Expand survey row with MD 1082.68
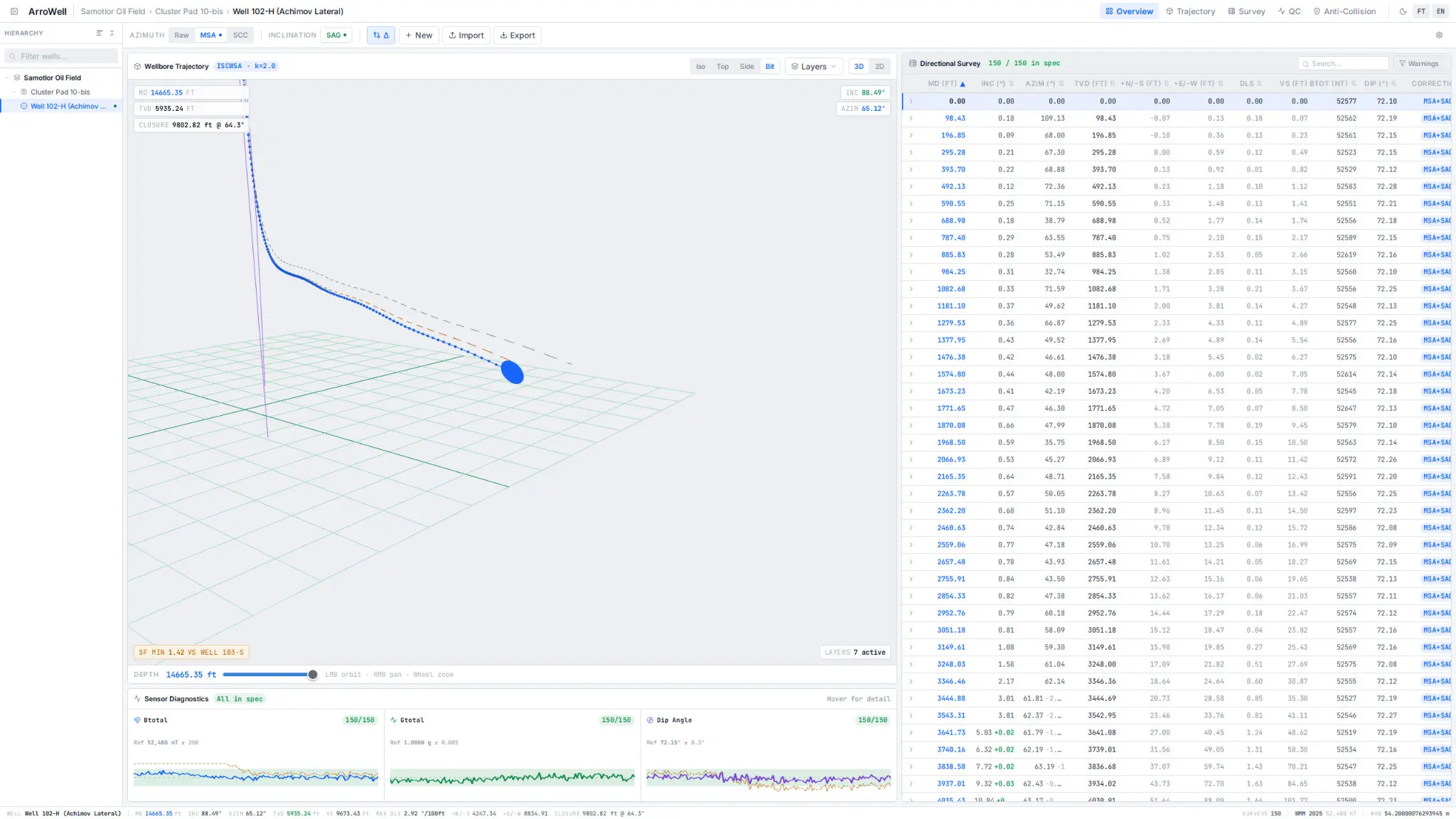Viewport: 1456px width, 819px height. click(x=911, y=289)
